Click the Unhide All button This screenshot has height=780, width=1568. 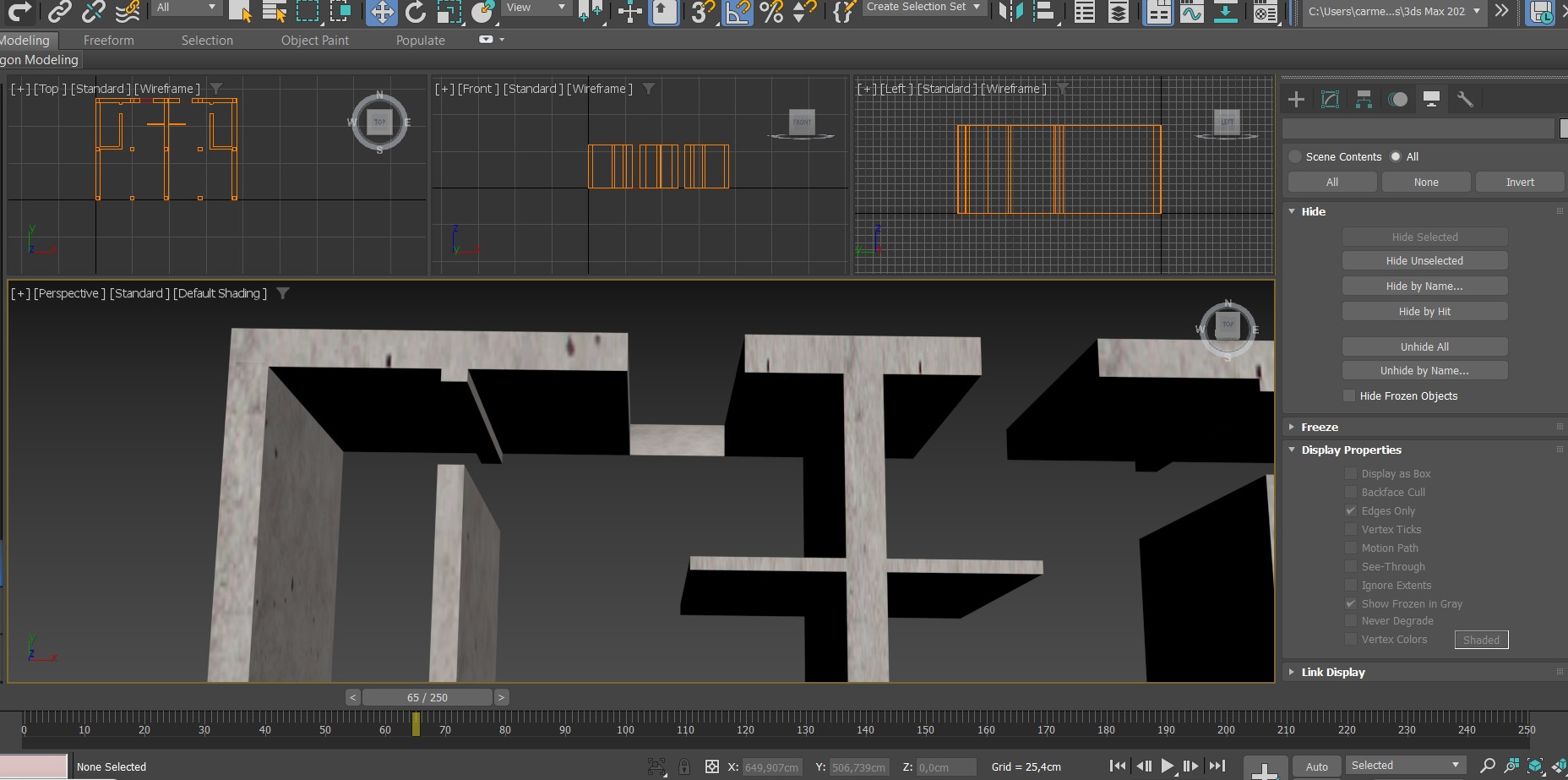[x=1424, y=346]
